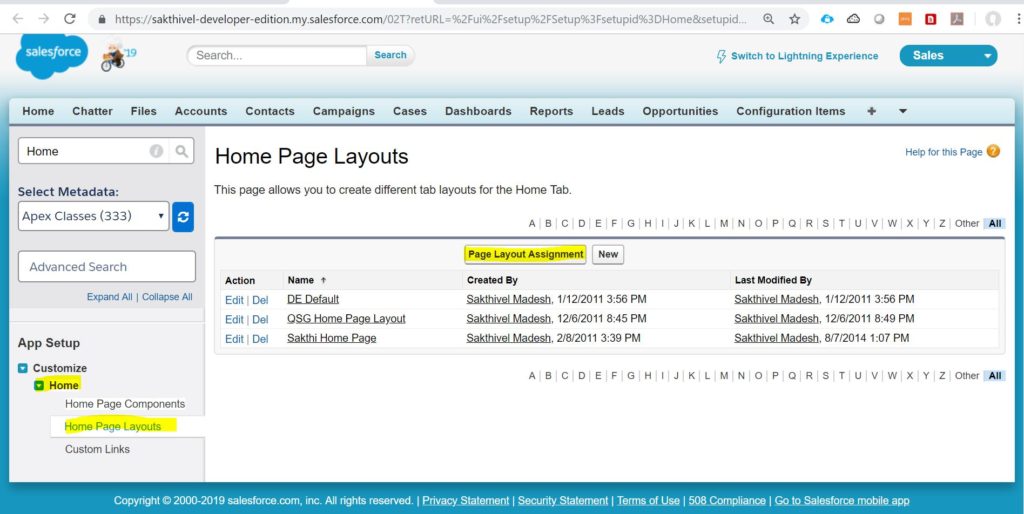Screen dimensions: 1024x514
Task: Click Expand All link
Action: pyautogui.click(x=109, y=297)
